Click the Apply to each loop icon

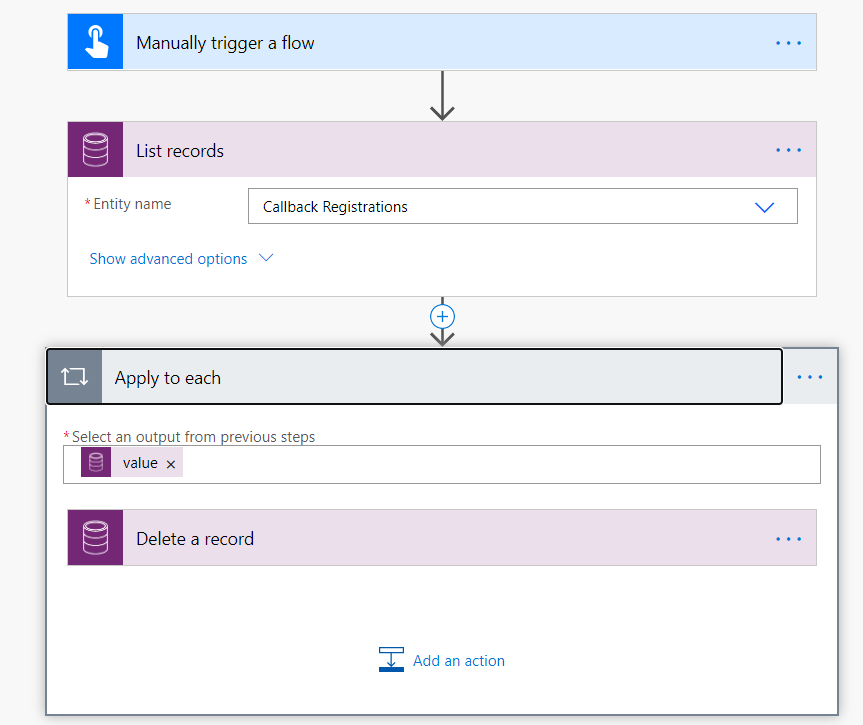click(x=74, y=377)
